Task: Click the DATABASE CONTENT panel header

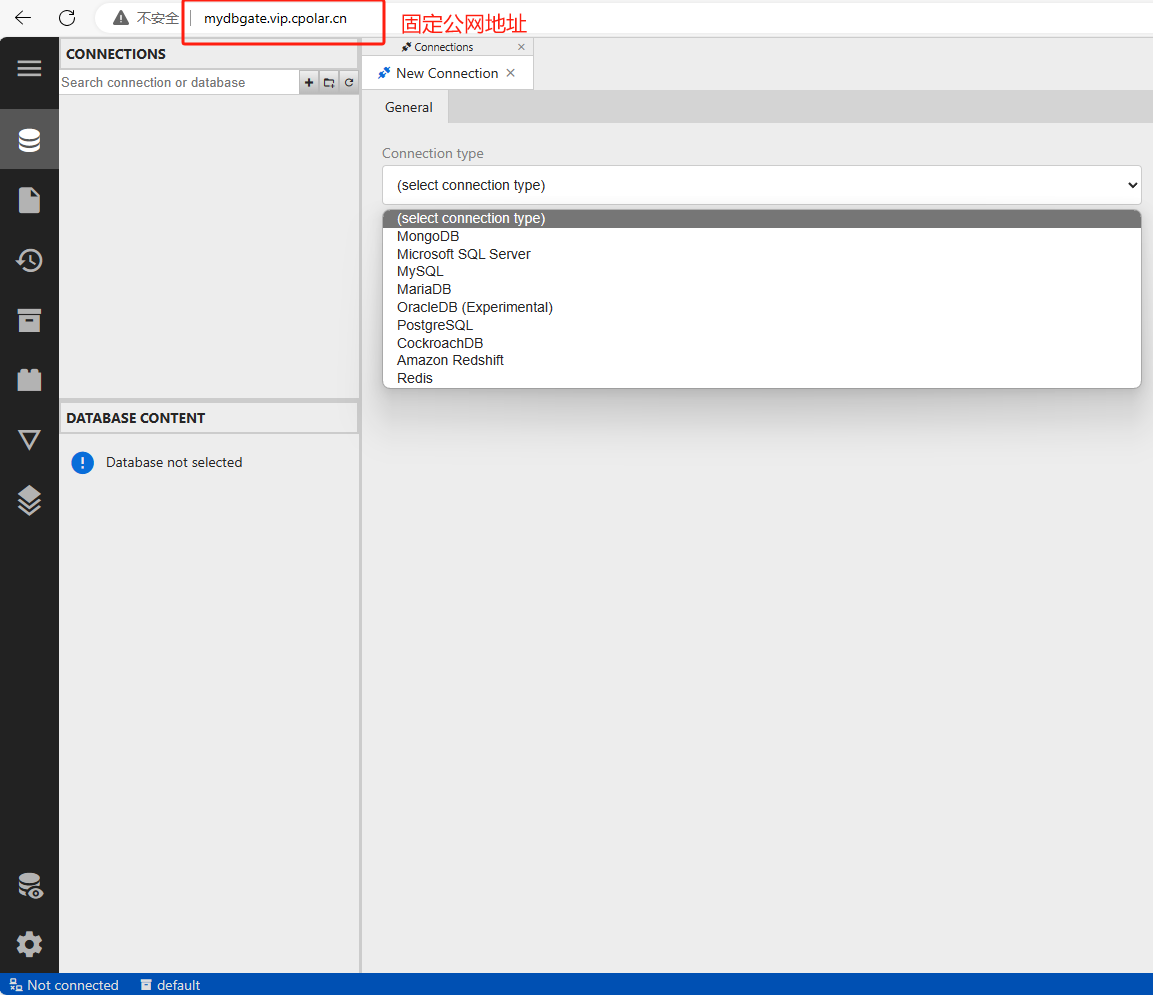Action: 208,418
